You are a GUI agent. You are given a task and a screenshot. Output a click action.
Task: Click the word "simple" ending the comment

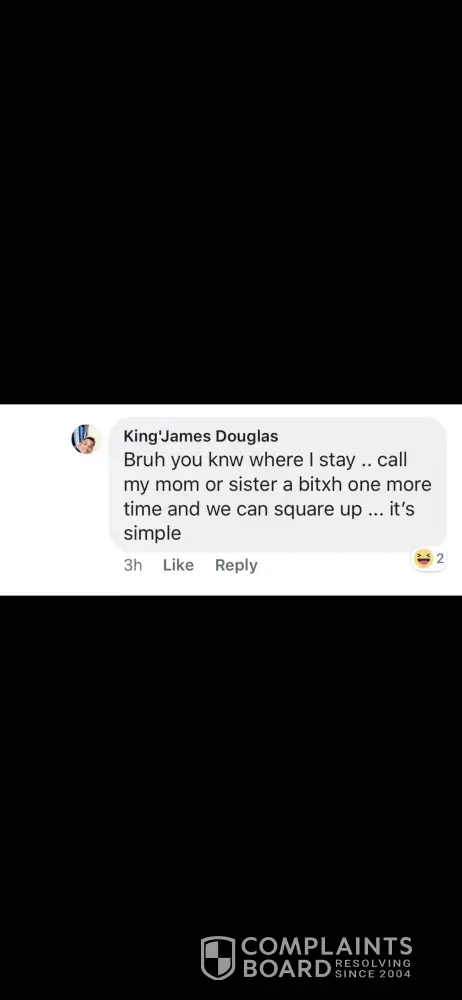coord(153,534)
